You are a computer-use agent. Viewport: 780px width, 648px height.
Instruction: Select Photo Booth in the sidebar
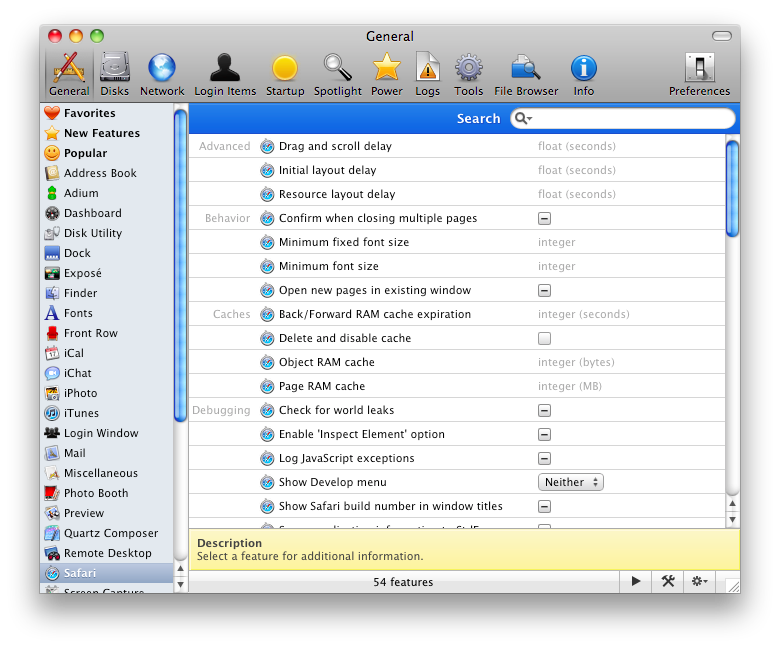[106, 493]
